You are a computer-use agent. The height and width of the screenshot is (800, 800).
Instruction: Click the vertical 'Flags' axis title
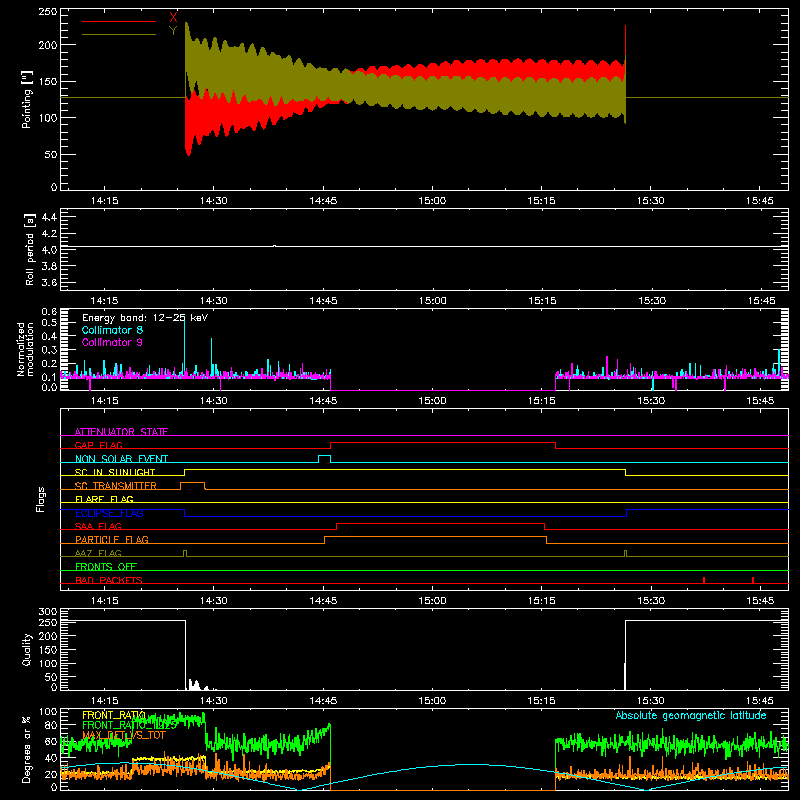(40, 499)
